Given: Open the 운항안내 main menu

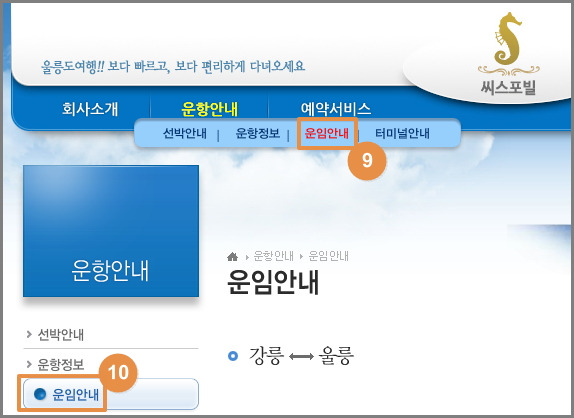Looking at the screenshot, I should coord(210,109).
